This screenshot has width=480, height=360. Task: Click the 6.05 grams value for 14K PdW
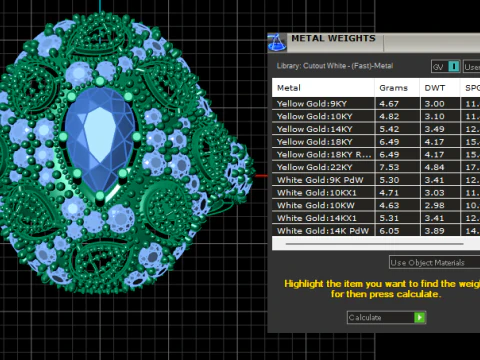389,231
